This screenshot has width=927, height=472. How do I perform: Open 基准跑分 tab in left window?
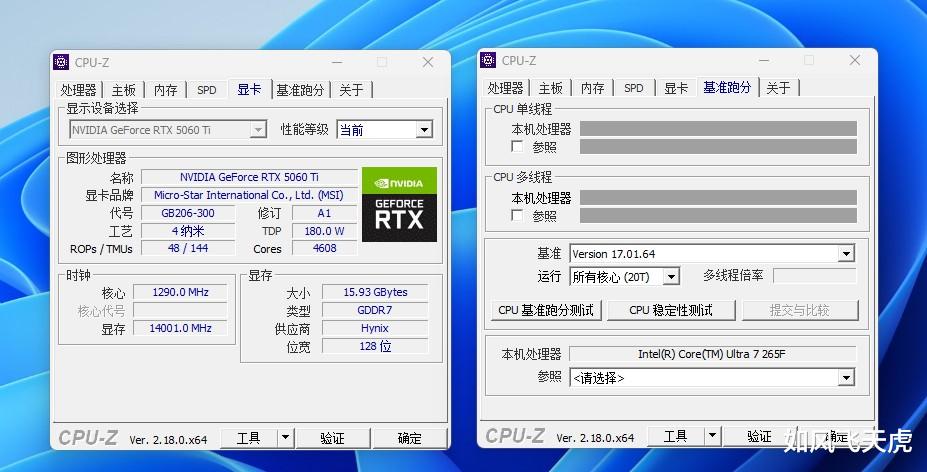point(300,90)
